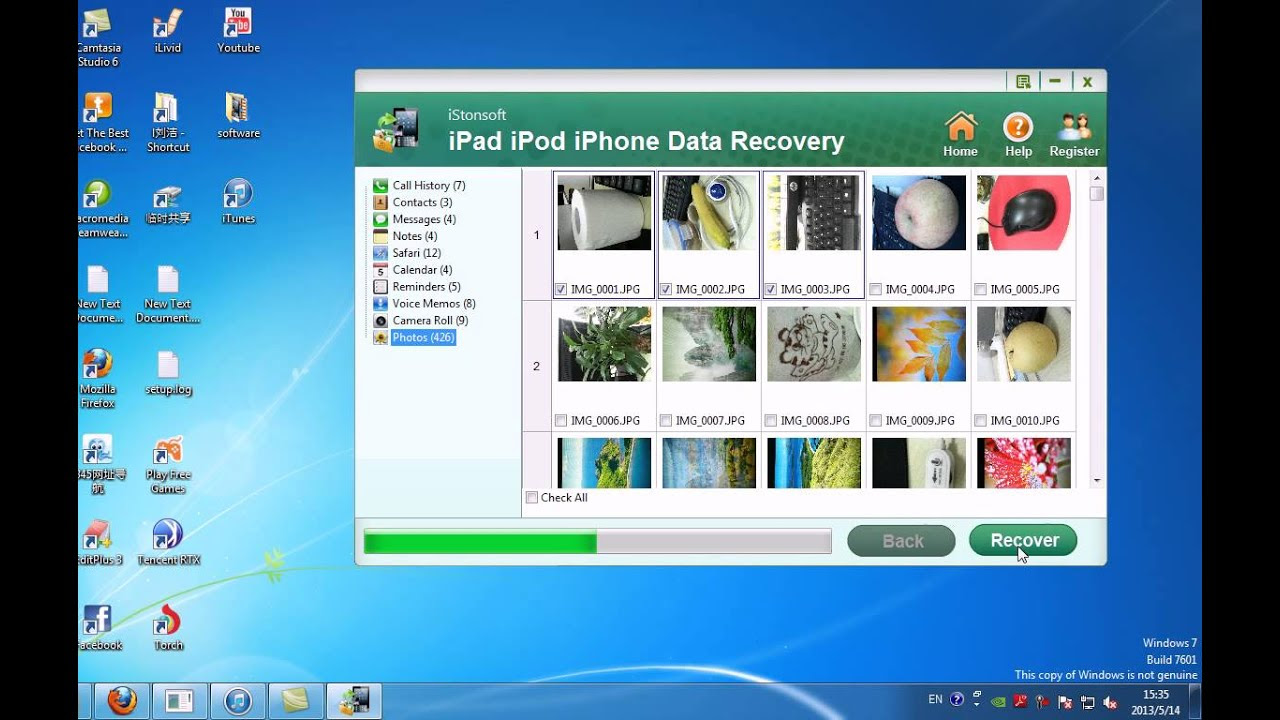The height and width of the screenshot is (720, 1280).
Task: Select the iTunes desktop icon
Action: [x=238, y=202]
